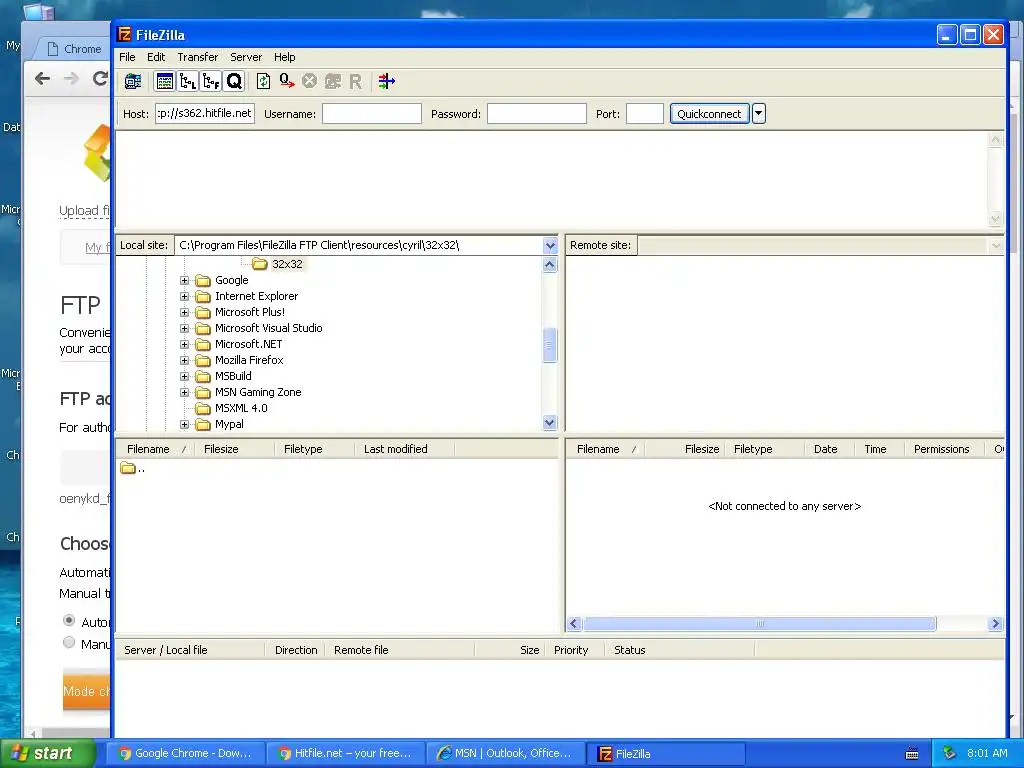Expand the Microsoft.NET folder node

pos(184,344)
